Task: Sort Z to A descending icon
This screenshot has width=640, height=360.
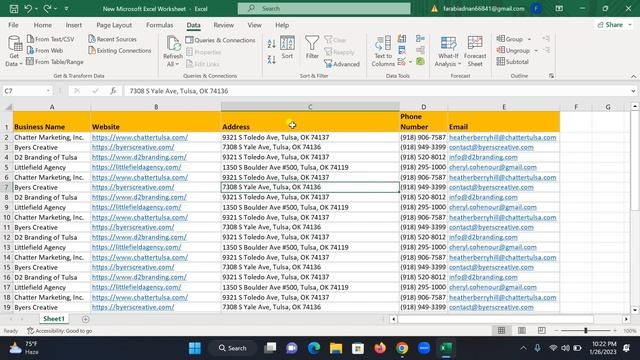Action: tap(271, 60)
